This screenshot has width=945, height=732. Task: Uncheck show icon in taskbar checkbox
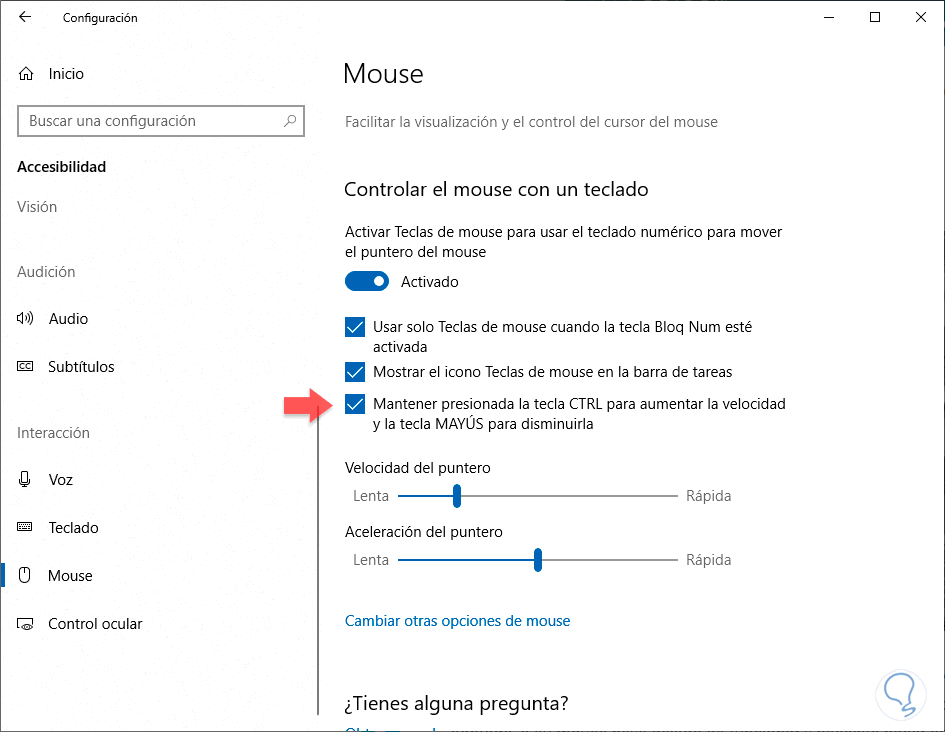pyautogui.click(x=355, y=372)
